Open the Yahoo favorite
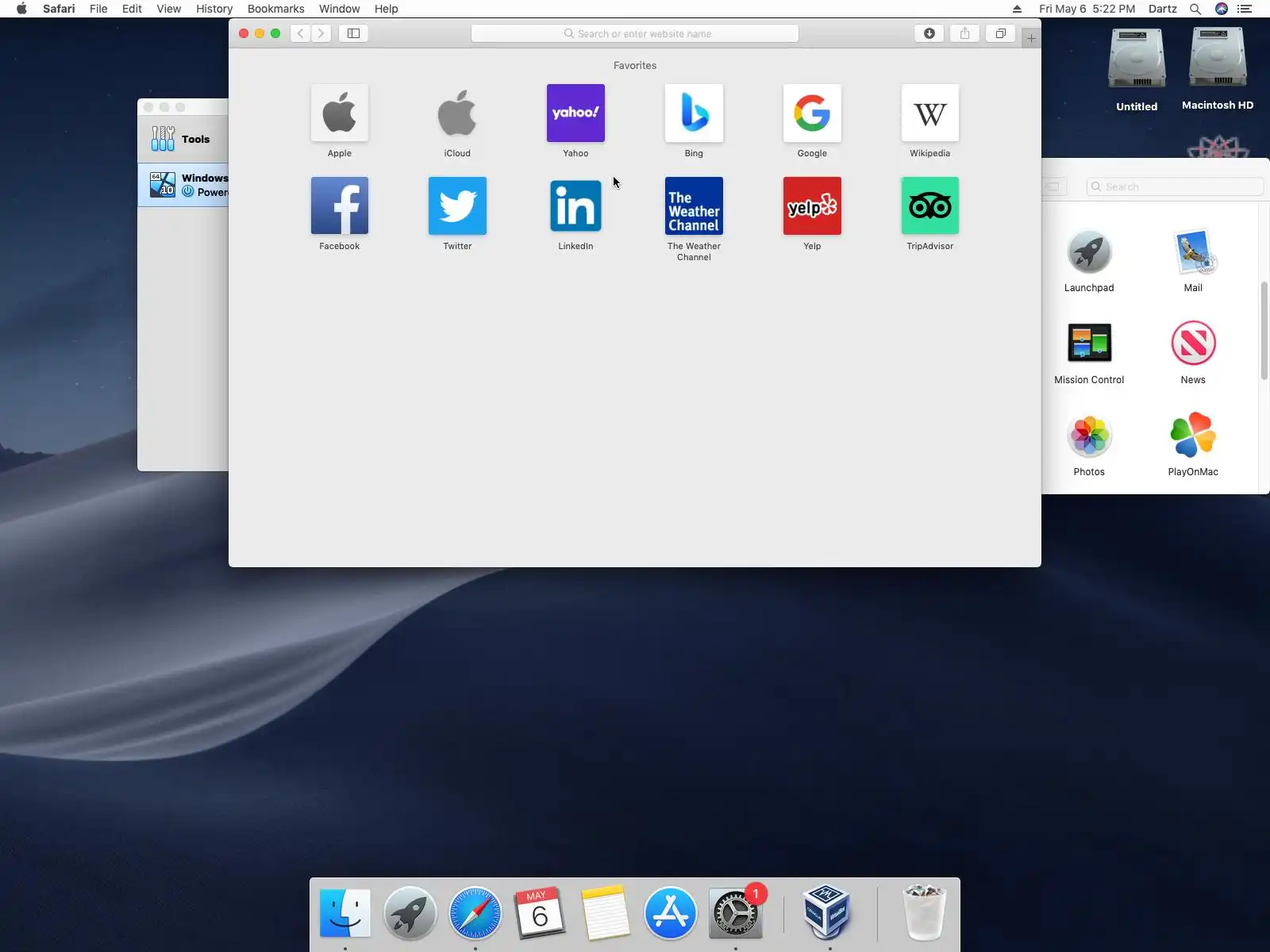 tap(575, 113)
